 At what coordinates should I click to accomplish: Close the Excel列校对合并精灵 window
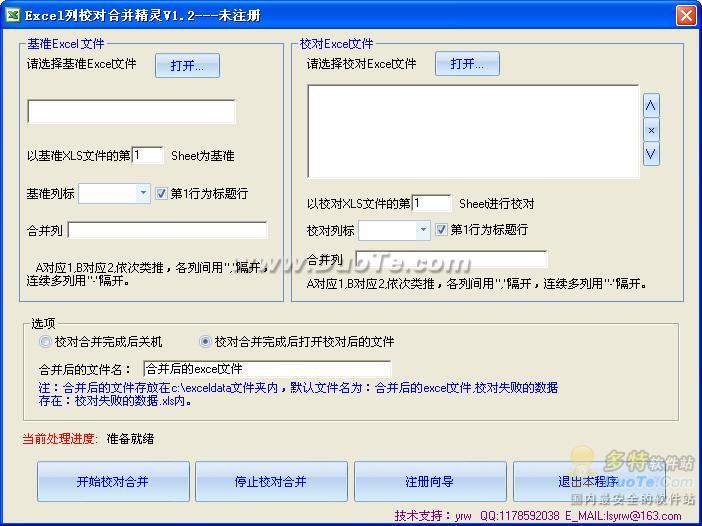tap(686, 15)
